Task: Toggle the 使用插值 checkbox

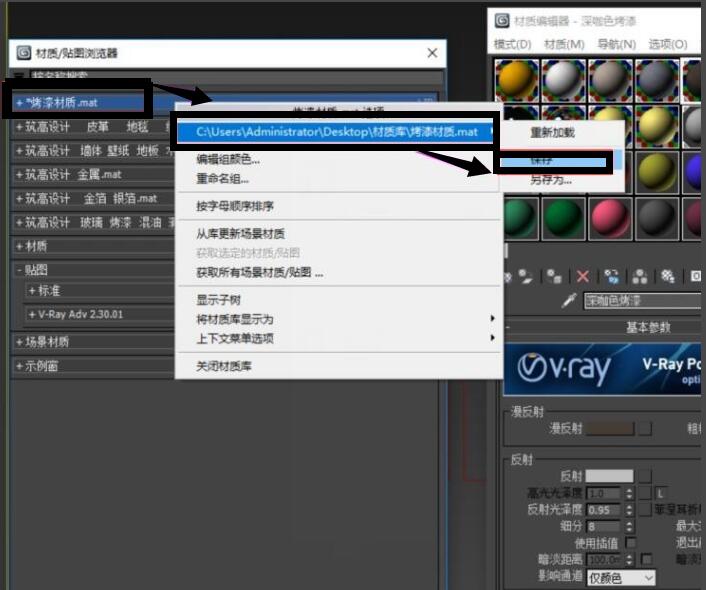Action: pyautogui.click(x=631, y=542)
